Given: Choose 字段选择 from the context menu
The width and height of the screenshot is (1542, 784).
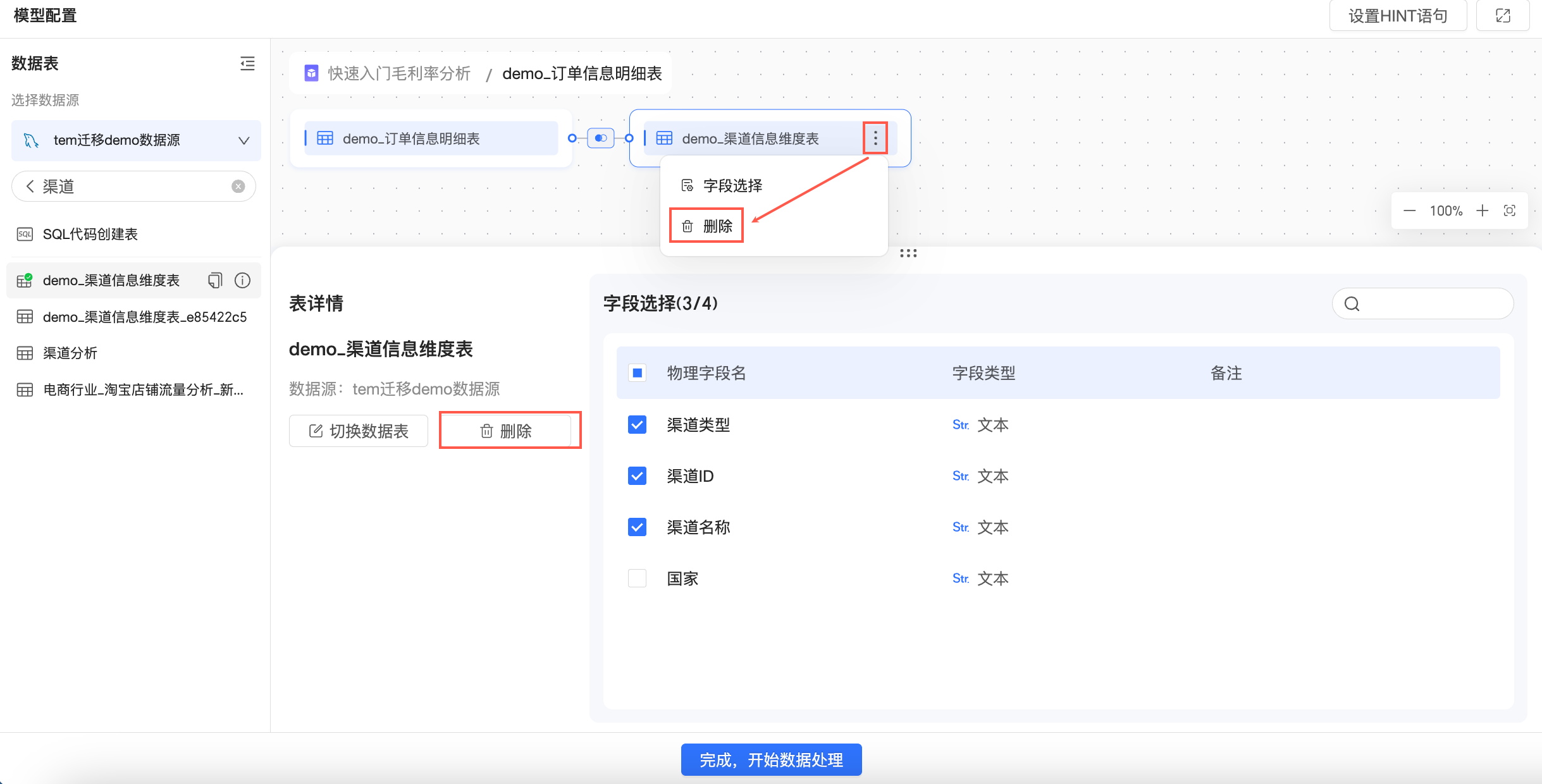Looking at the screenshot, I should [732, 186].
